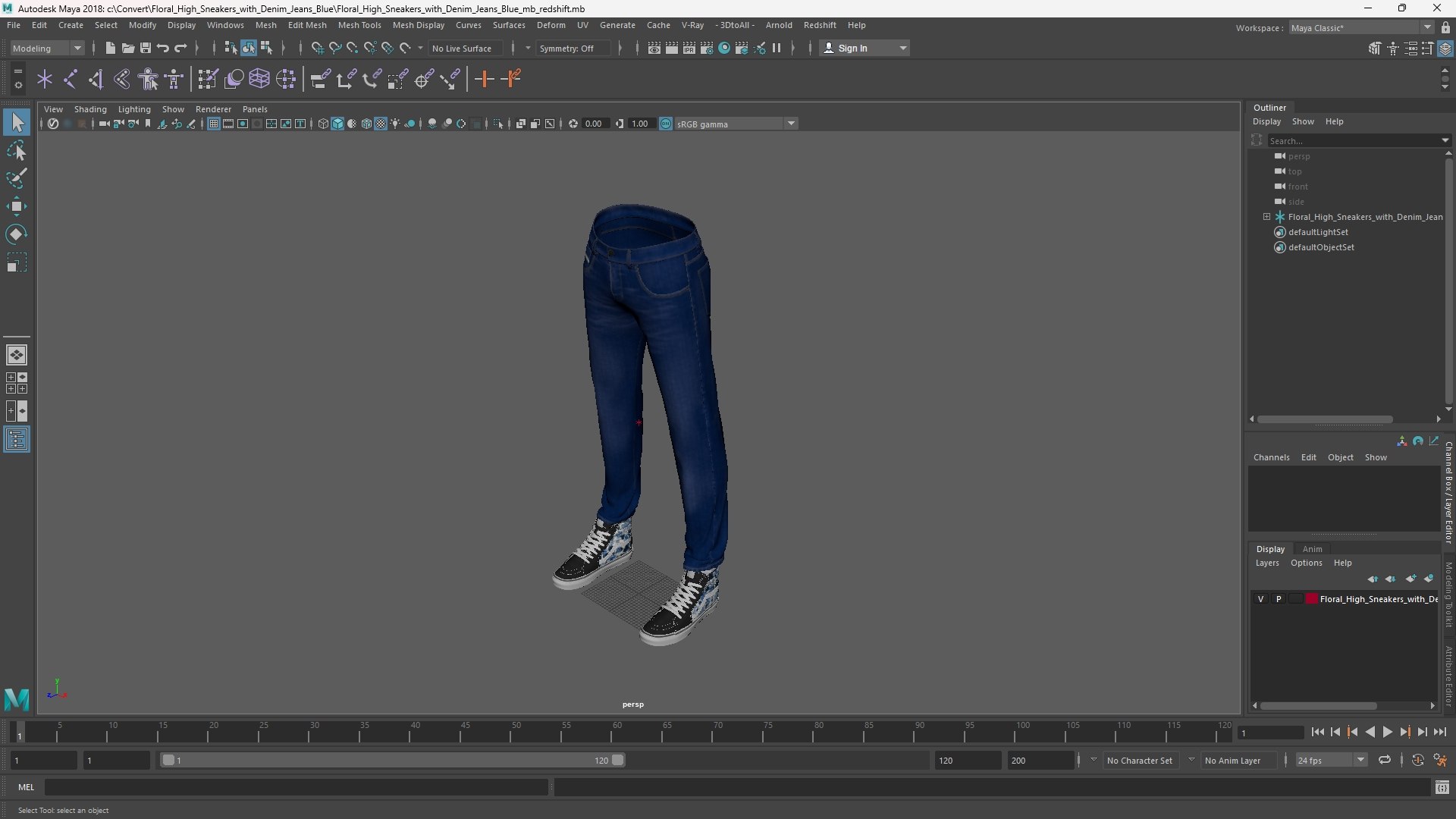The image size is (1456, 819).
Task: Open the Sign In dropdown
Action: click(x=865, y=48)
